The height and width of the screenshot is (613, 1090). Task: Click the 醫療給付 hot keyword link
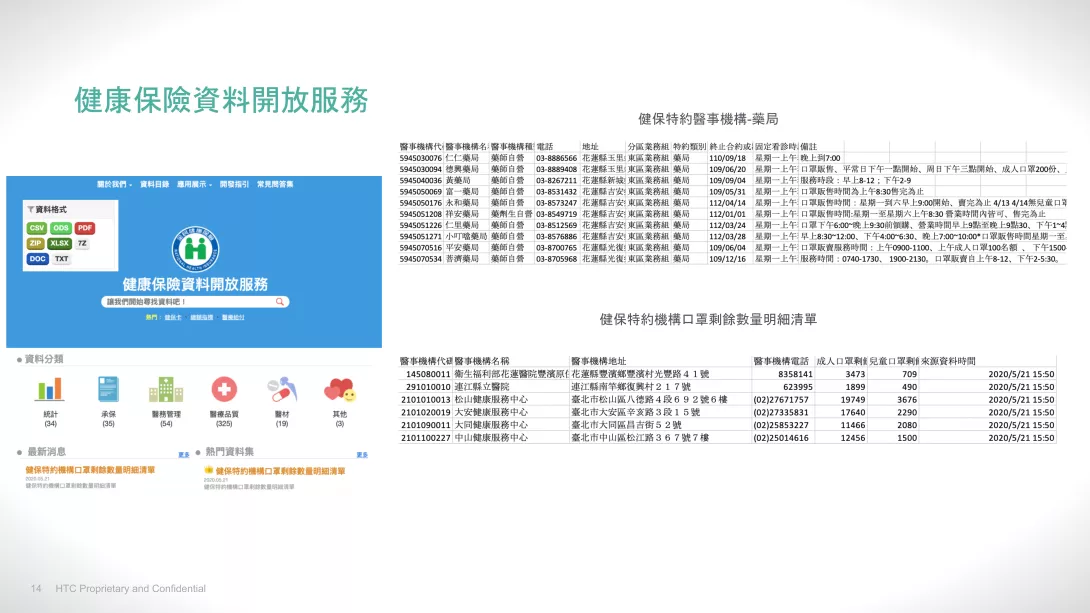[x=233, y=318]
